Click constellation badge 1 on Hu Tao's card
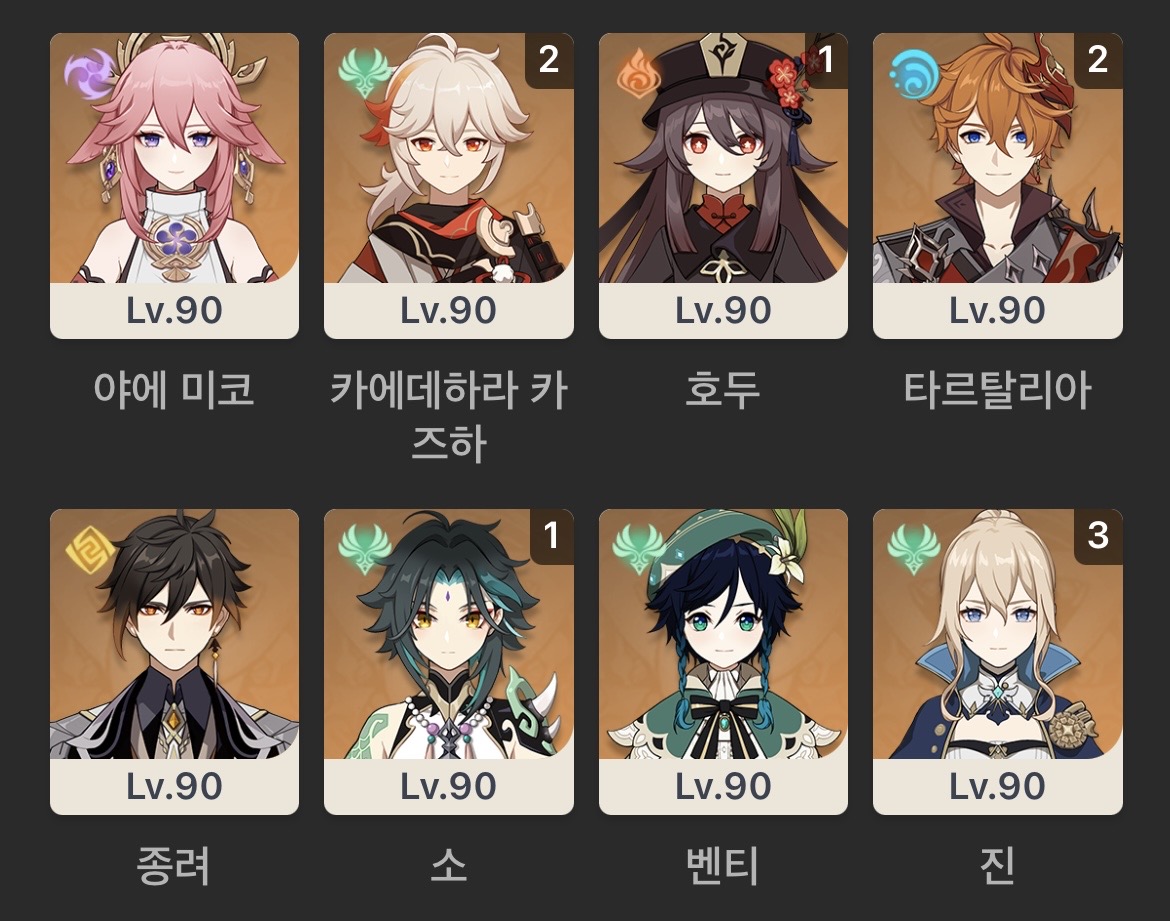 tap(825, 60)
